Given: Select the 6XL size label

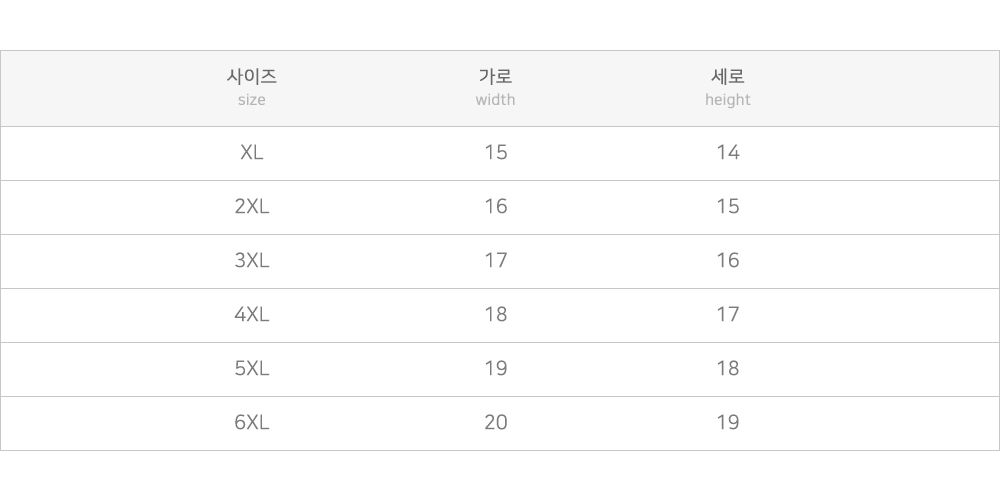Looking at the screenshot, I should [252, 423].
